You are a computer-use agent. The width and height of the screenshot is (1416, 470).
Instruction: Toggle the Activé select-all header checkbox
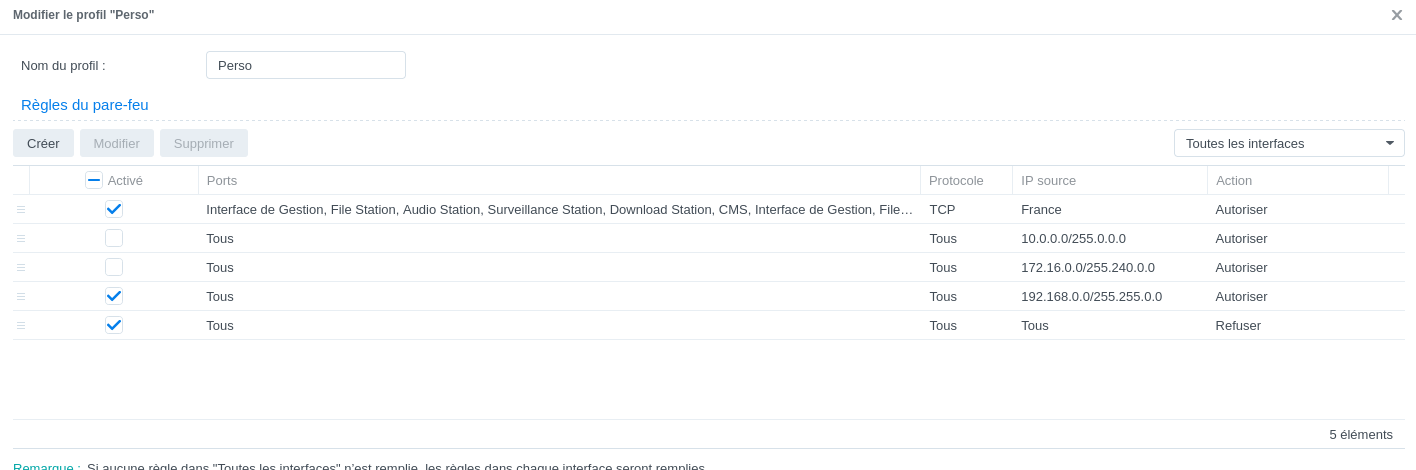click(94, 180)
